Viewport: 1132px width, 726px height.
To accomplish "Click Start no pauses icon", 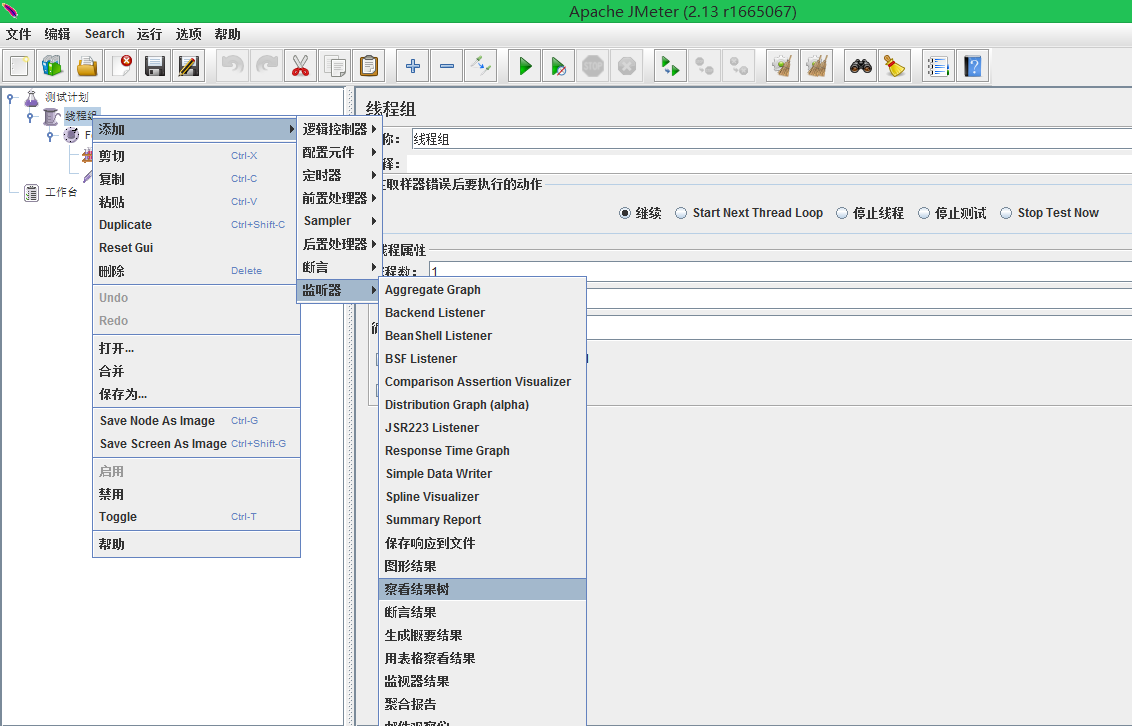I will (x=558, y=66).
